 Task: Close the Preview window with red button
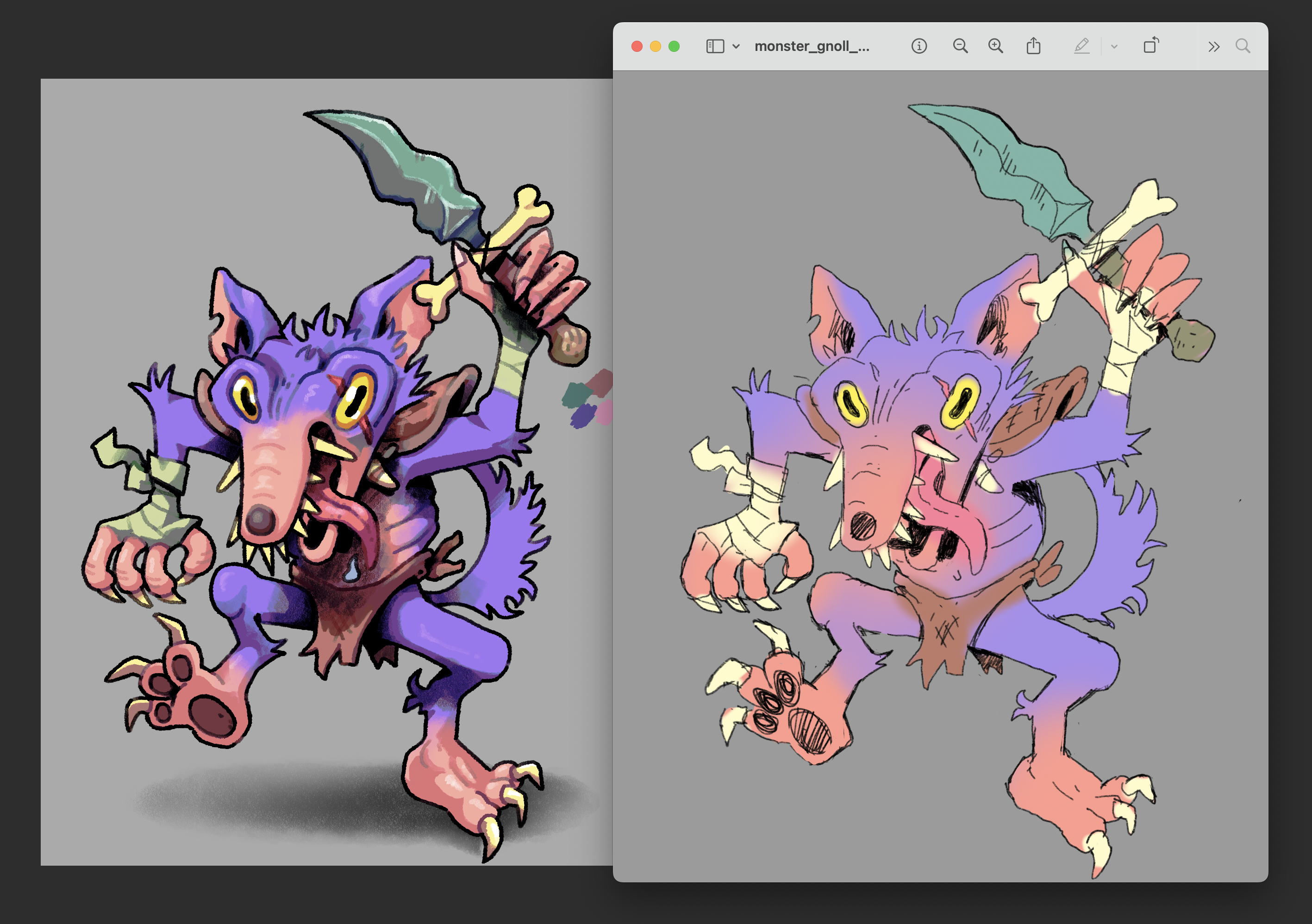tap(637, 46)
